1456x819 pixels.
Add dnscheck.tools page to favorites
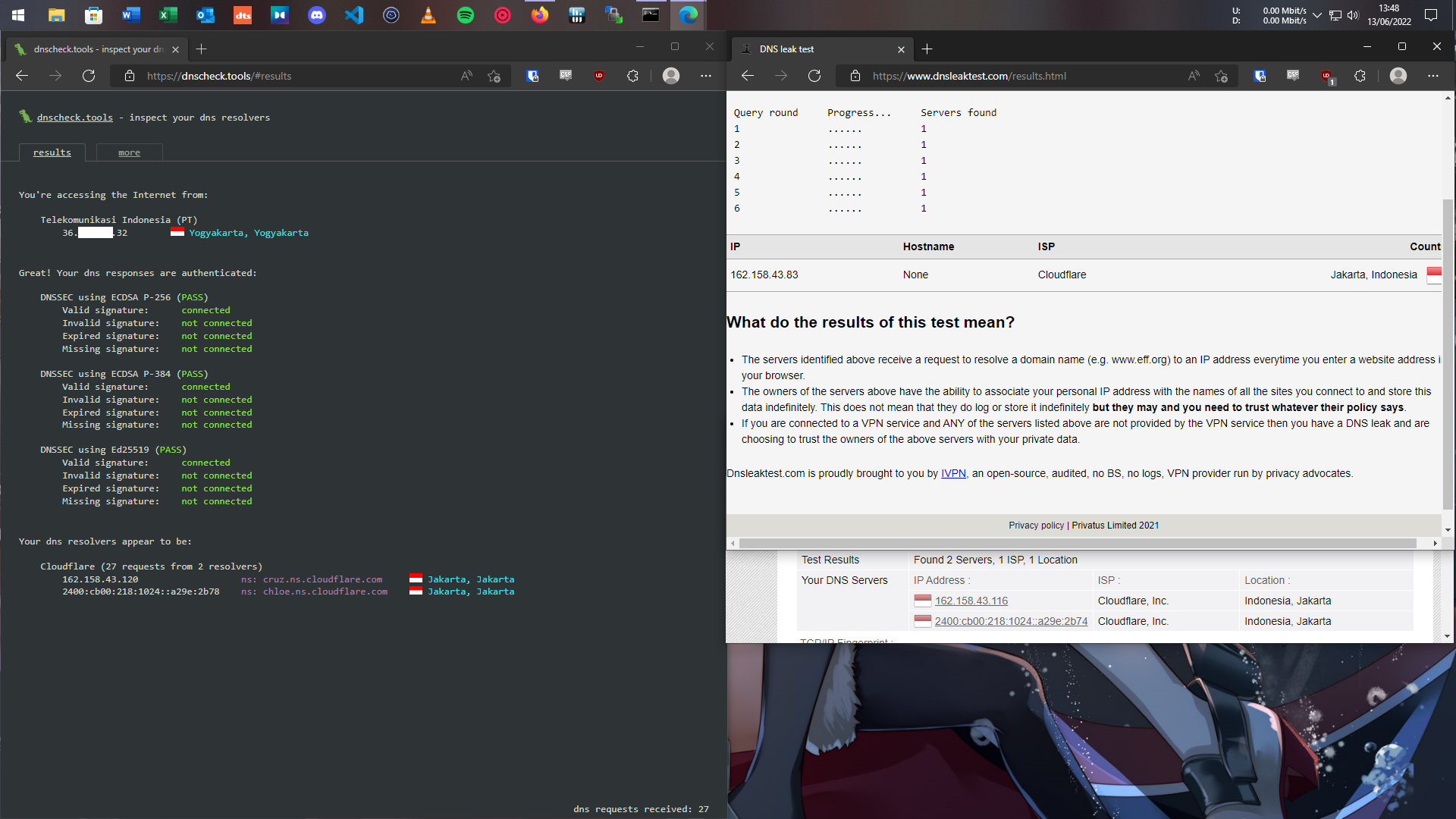(x=494, y=76)
